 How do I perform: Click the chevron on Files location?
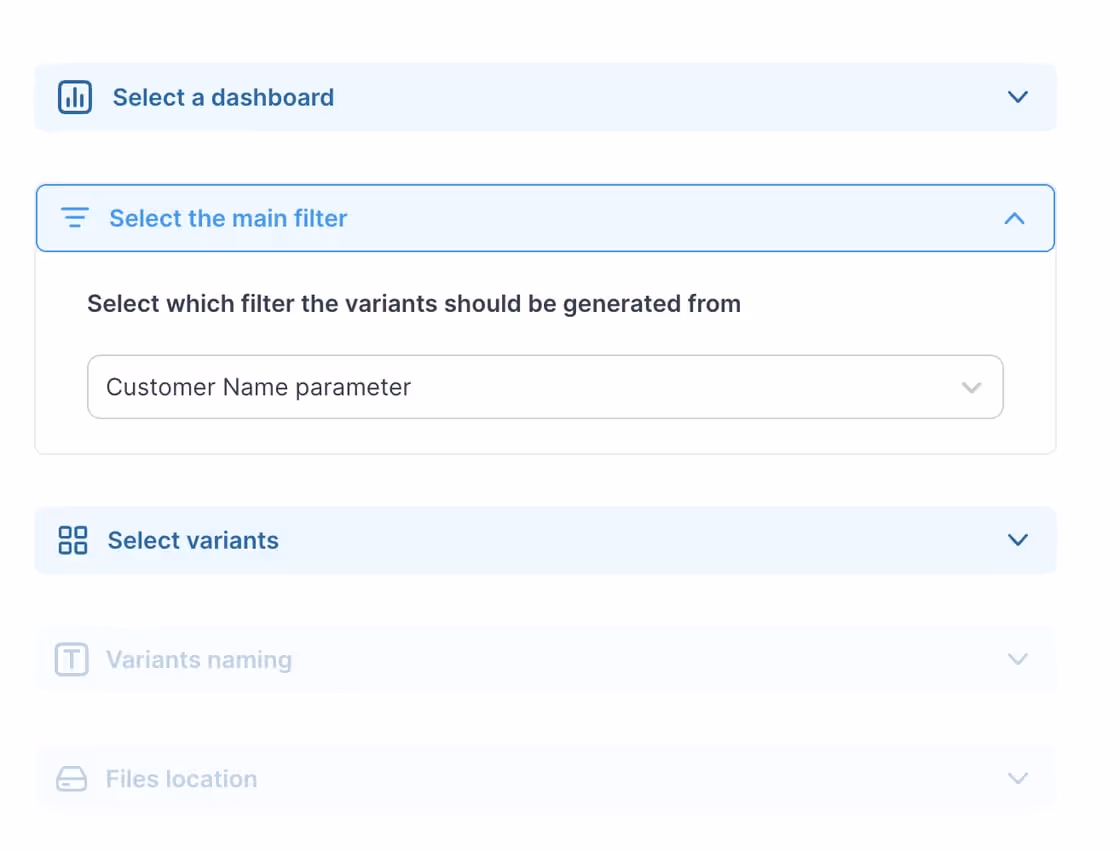[1018, 779]
